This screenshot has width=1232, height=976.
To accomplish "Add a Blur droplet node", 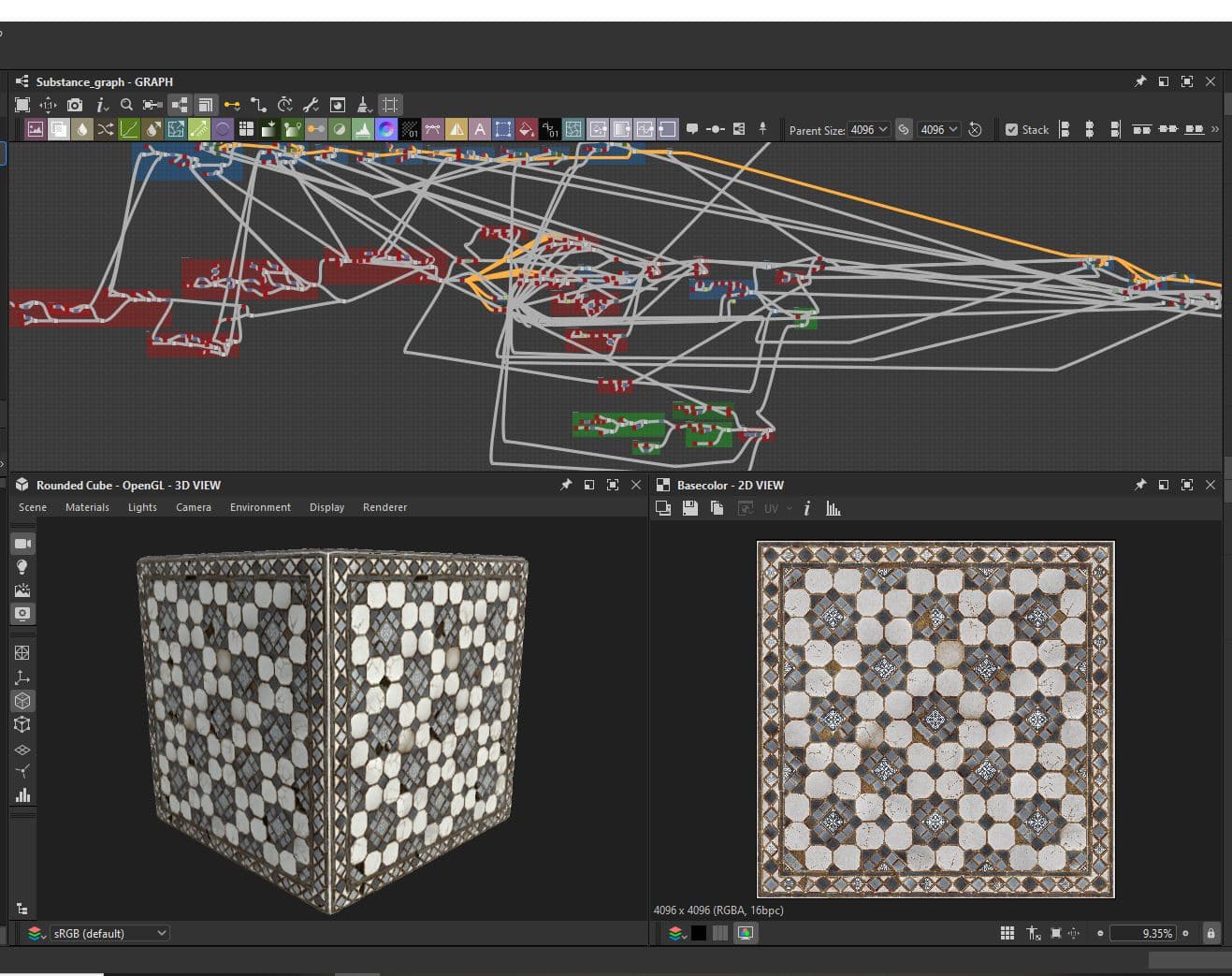I will pos(82,129).
